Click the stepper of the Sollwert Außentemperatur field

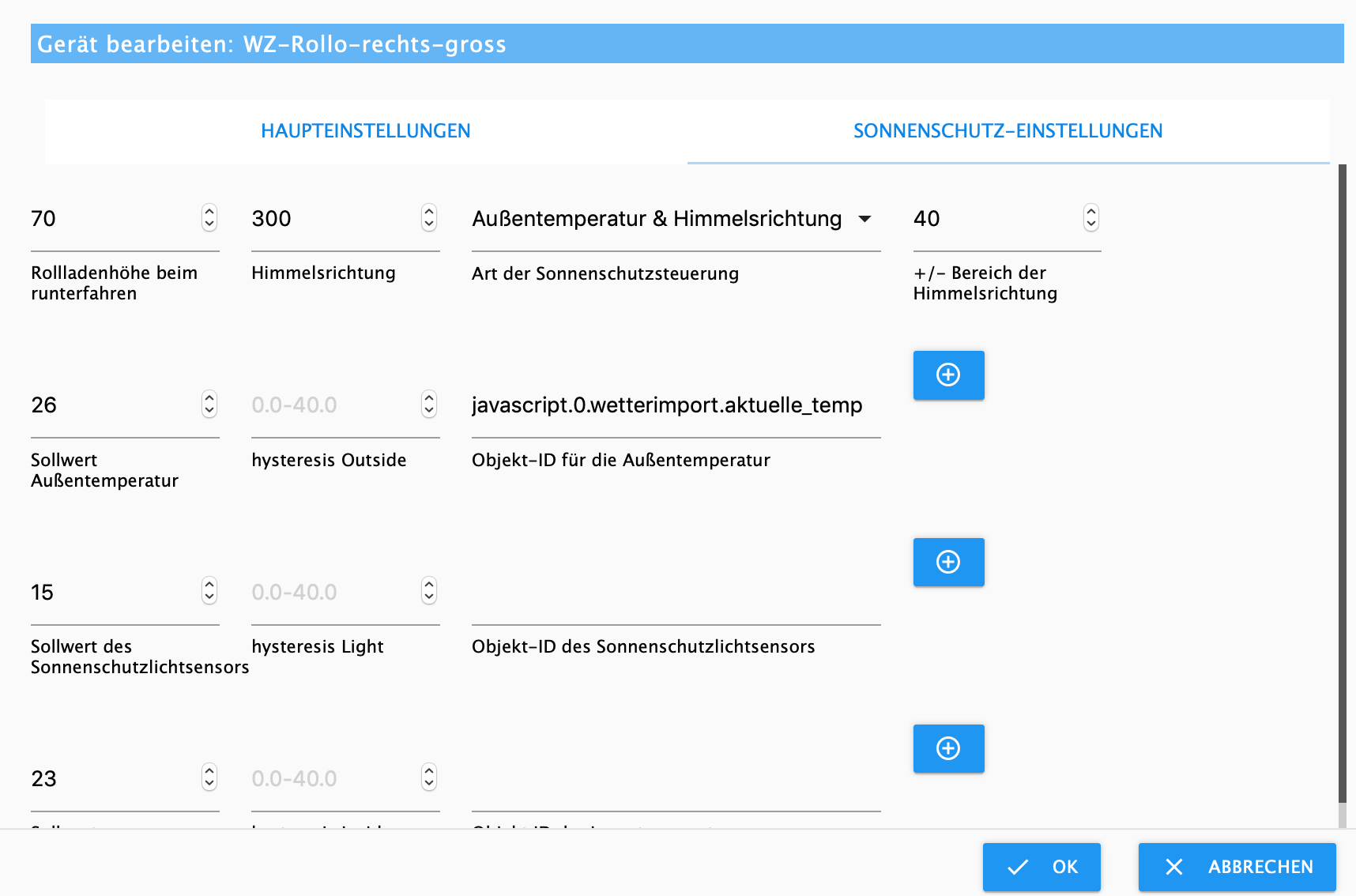coord(209,405)
